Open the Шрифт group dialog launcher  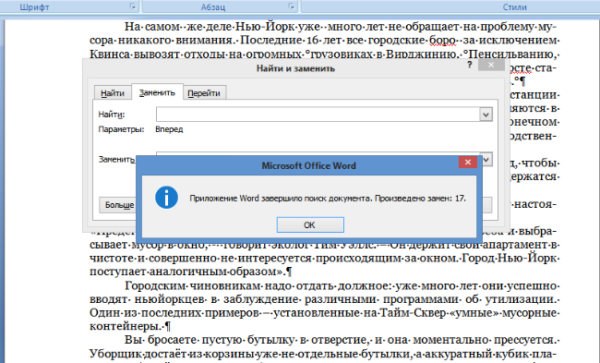point(133,6)
